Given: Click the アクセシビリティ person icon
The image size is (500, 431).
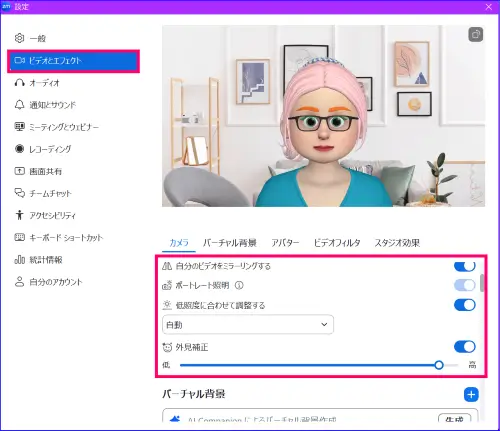Looking at the screenshot, I should 20,215.
